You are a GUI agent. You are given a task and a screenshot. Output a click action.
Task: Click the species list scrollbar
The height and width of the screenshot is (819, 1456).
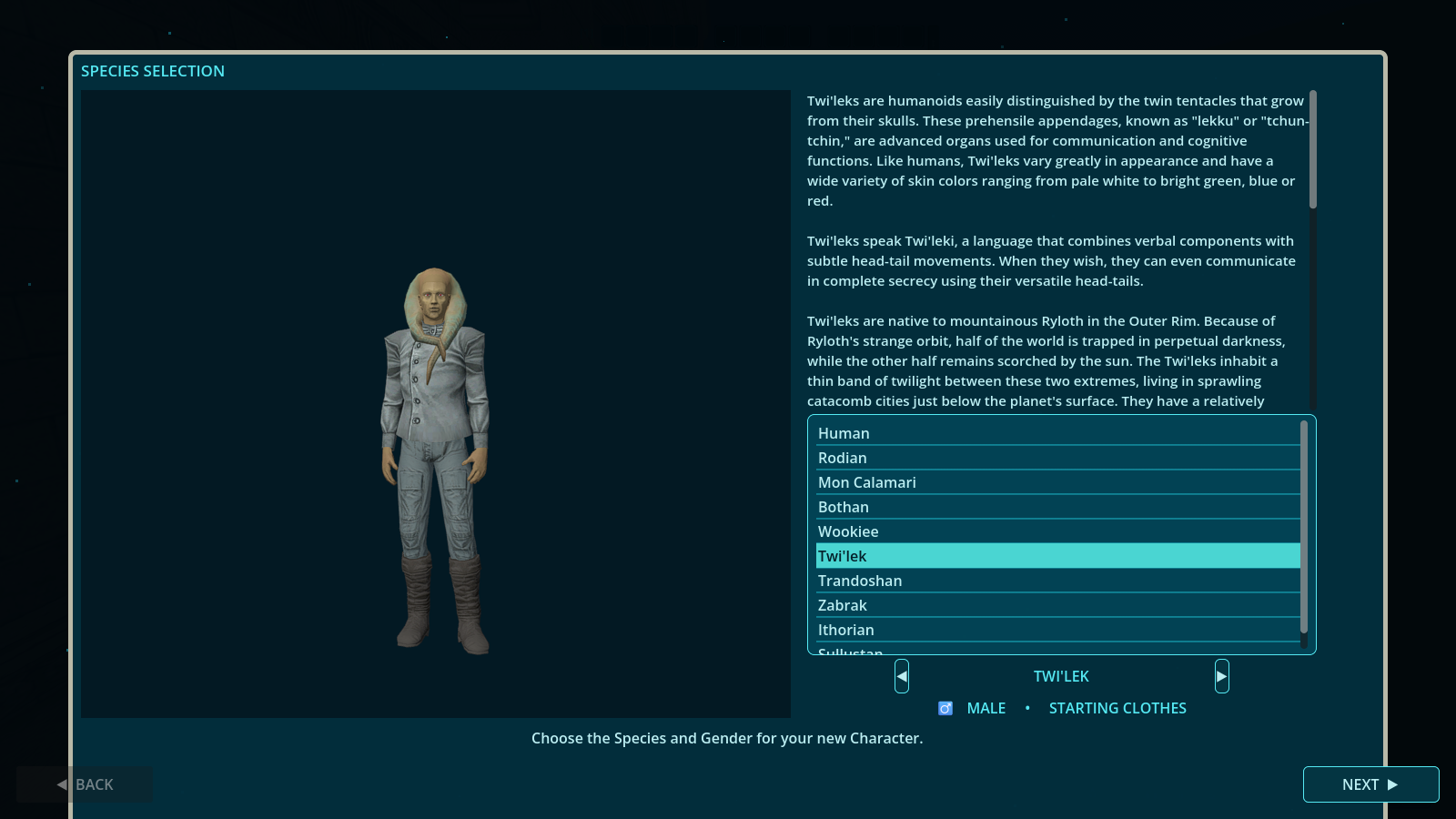click(x=1304, y=527)
